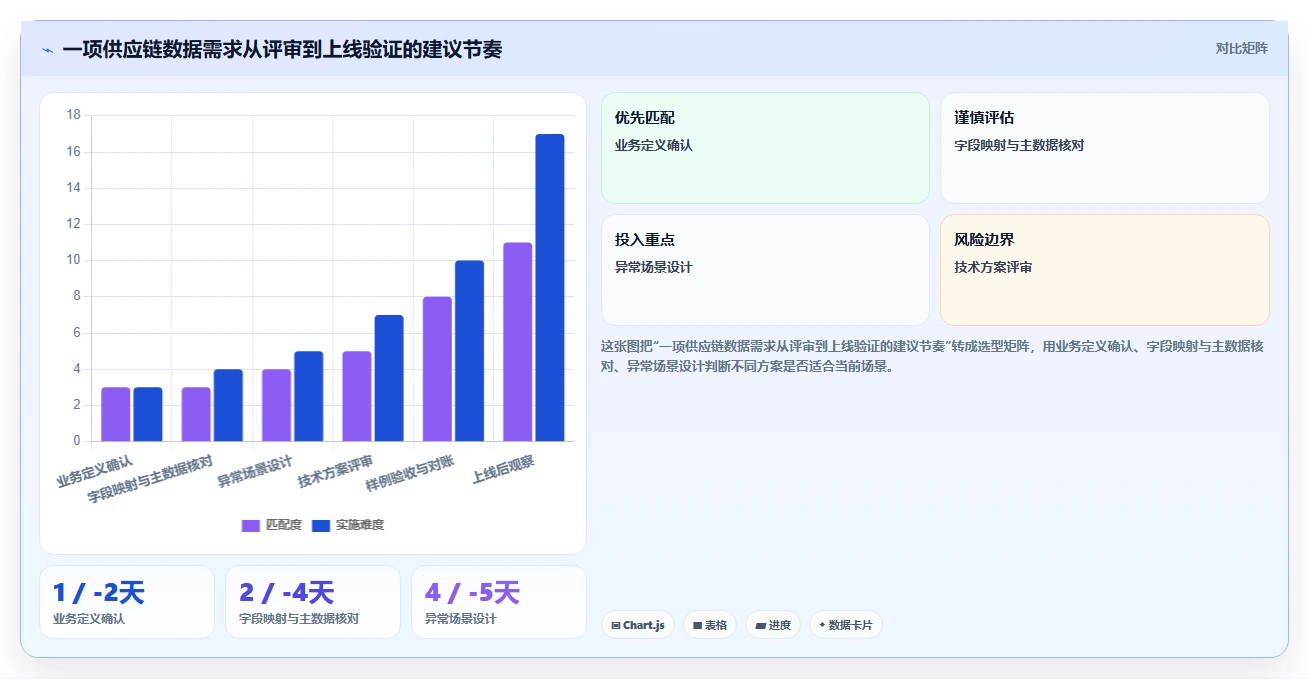Click the 上线后观察 x-axis label
1309x679 pixels.
[503, 469]
